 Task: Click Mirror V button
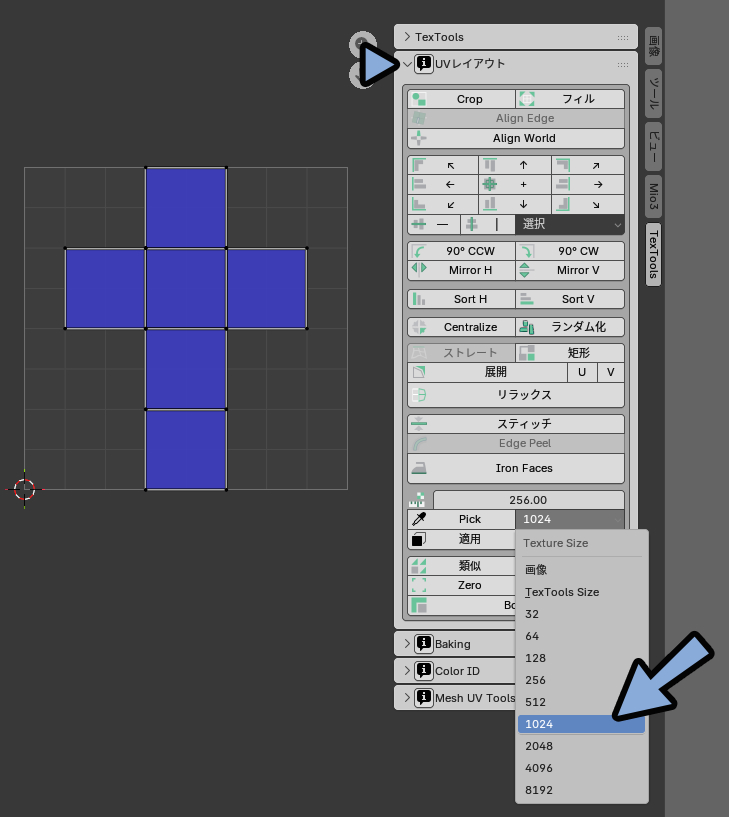click(x=570, y=270)
